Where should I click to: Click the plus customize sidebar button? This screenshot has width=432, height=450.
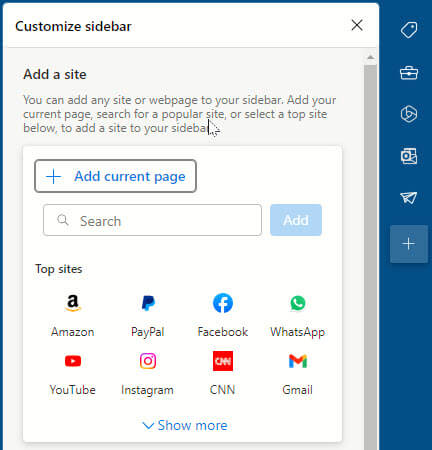click(x=409, y=244)
